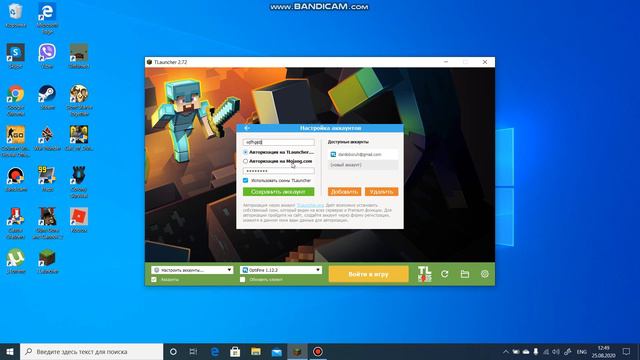Select TLauncher authorization radio button
The width and height of the screenshot is (640, 360).
click(245, 152)
